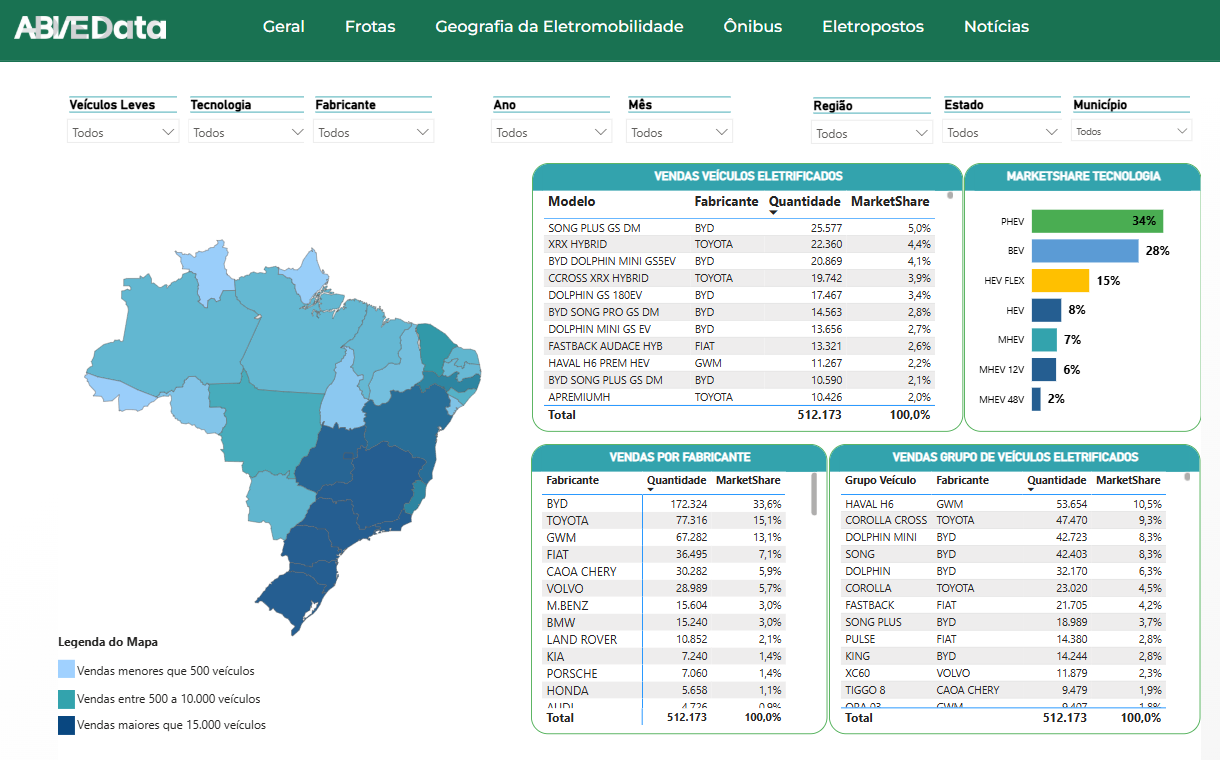This screenshot has height=760, width=1220.
Task: Switch to the Frotas tab
Action: 370,27
